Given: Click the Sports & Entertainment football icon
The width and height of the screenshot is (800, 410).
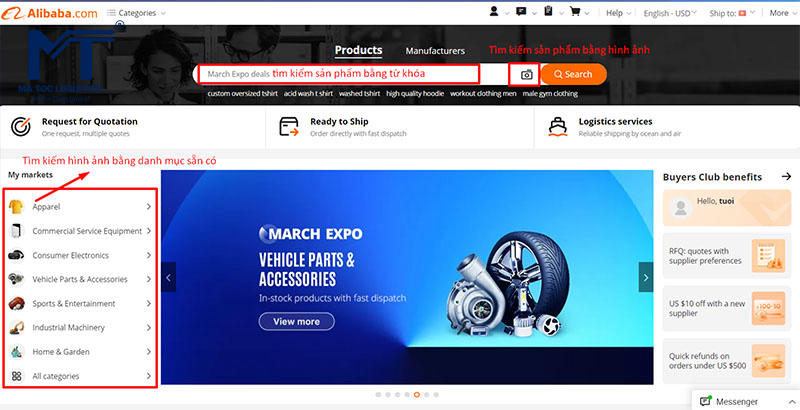Looking at the screenshot, I should click(x=16, y=303).
